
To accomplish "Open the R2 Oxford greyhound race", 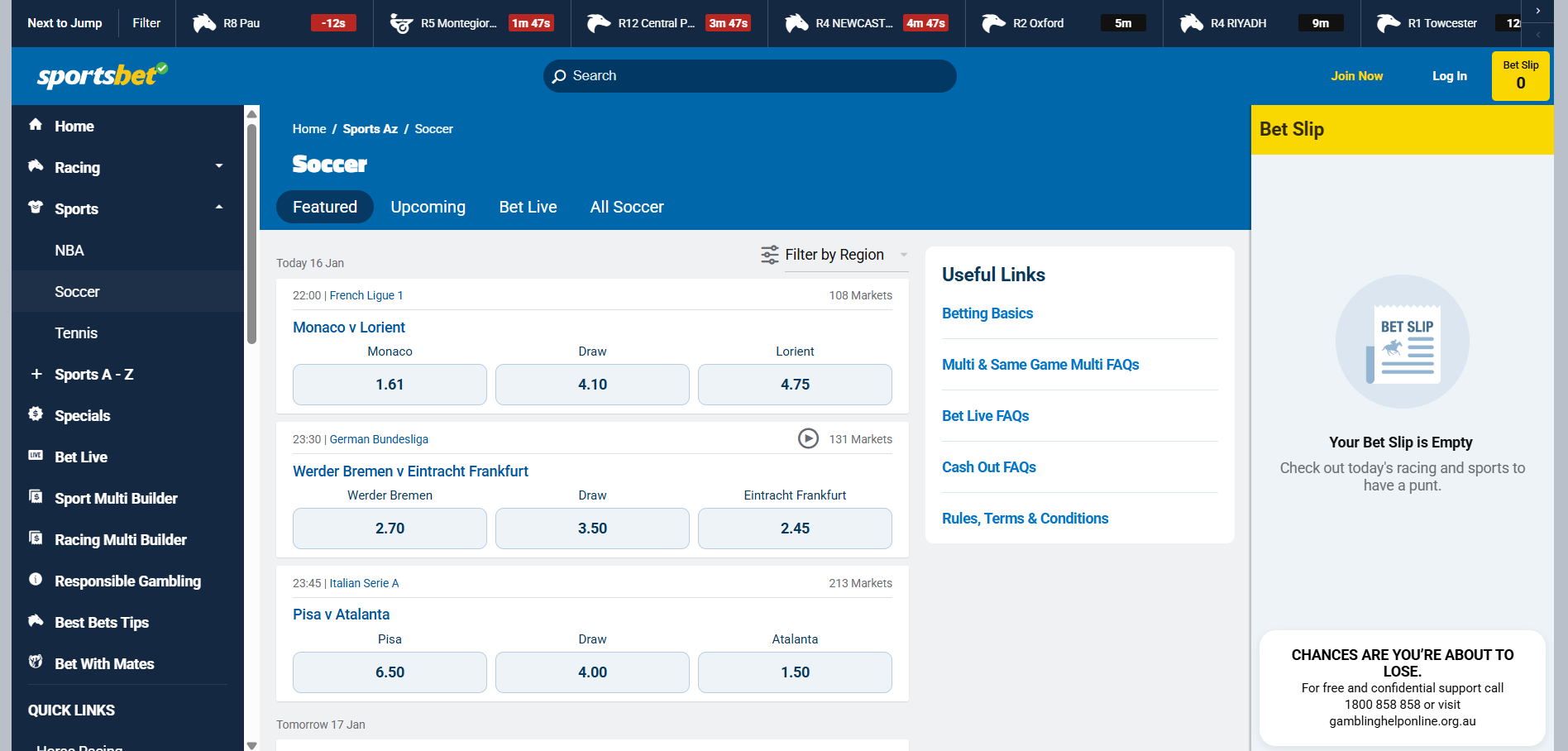I will click(x=1064, y=23).
